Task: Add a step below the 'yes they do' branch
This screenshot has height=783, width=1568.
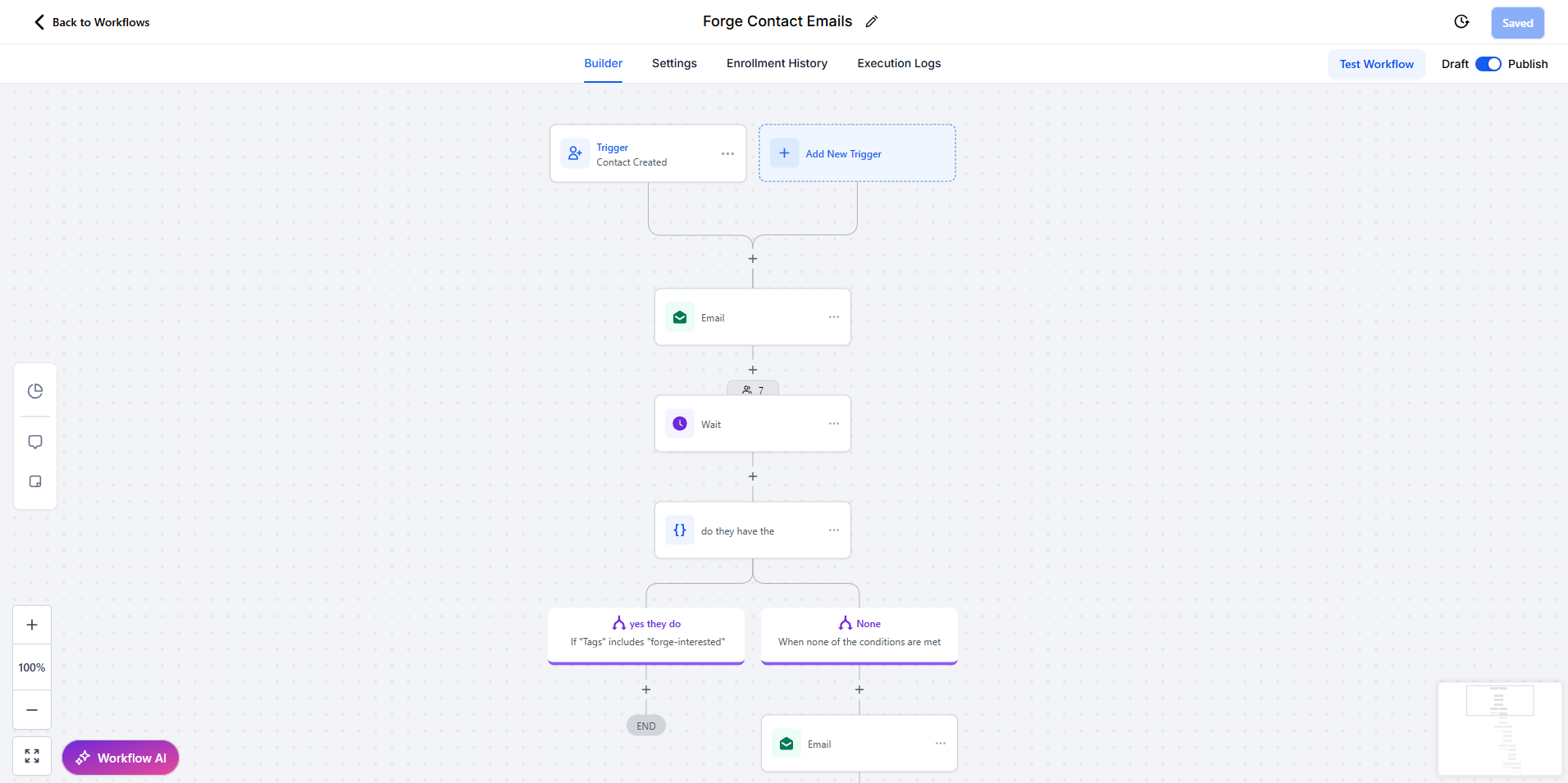Action: [646, 690]
